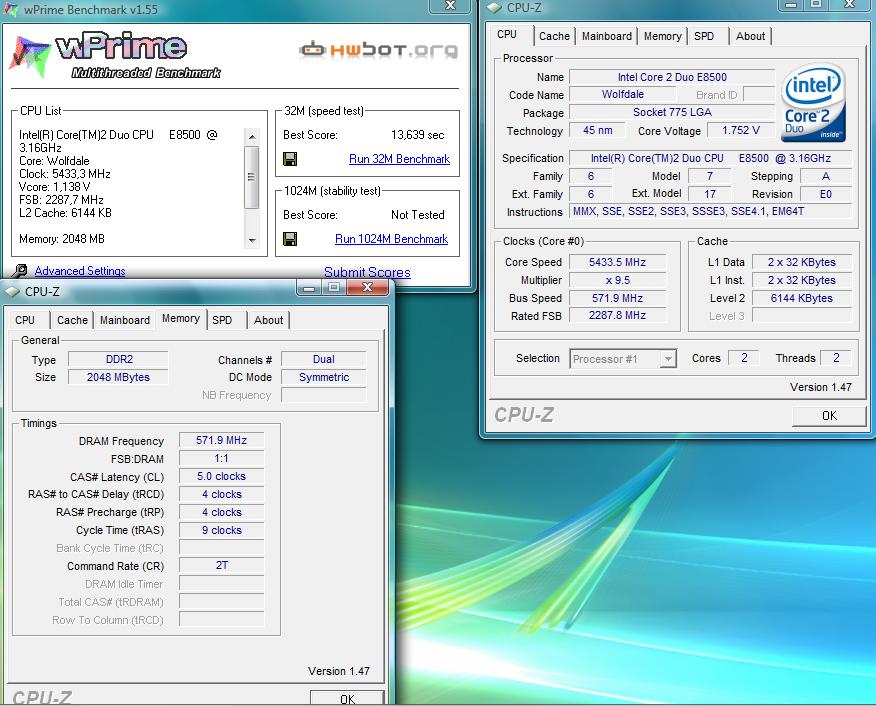Click the Clock: 5433,3 MHz line in CPU List
The image size is (876, 706).
(x=65, y=174)
